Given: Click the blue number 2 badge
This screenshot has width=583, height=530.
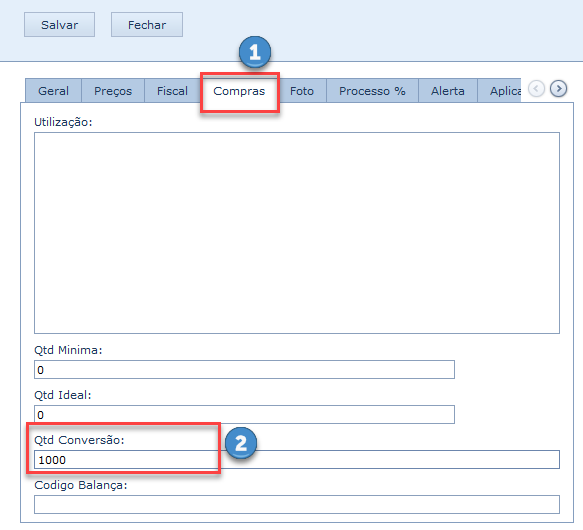Looking at the screenshot, I should pos(241,443).
